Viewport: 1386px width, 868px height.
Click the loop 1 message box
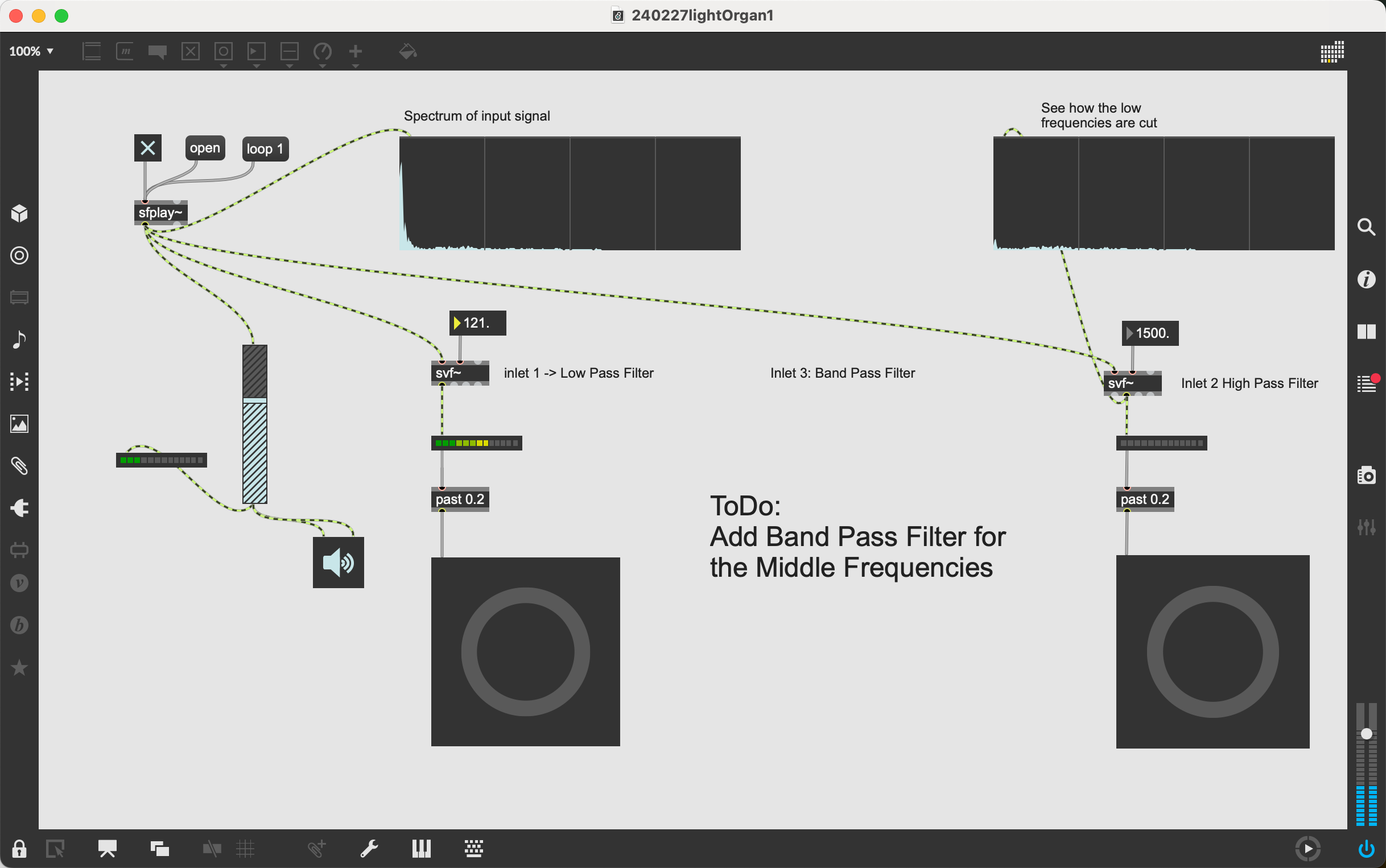265,149
